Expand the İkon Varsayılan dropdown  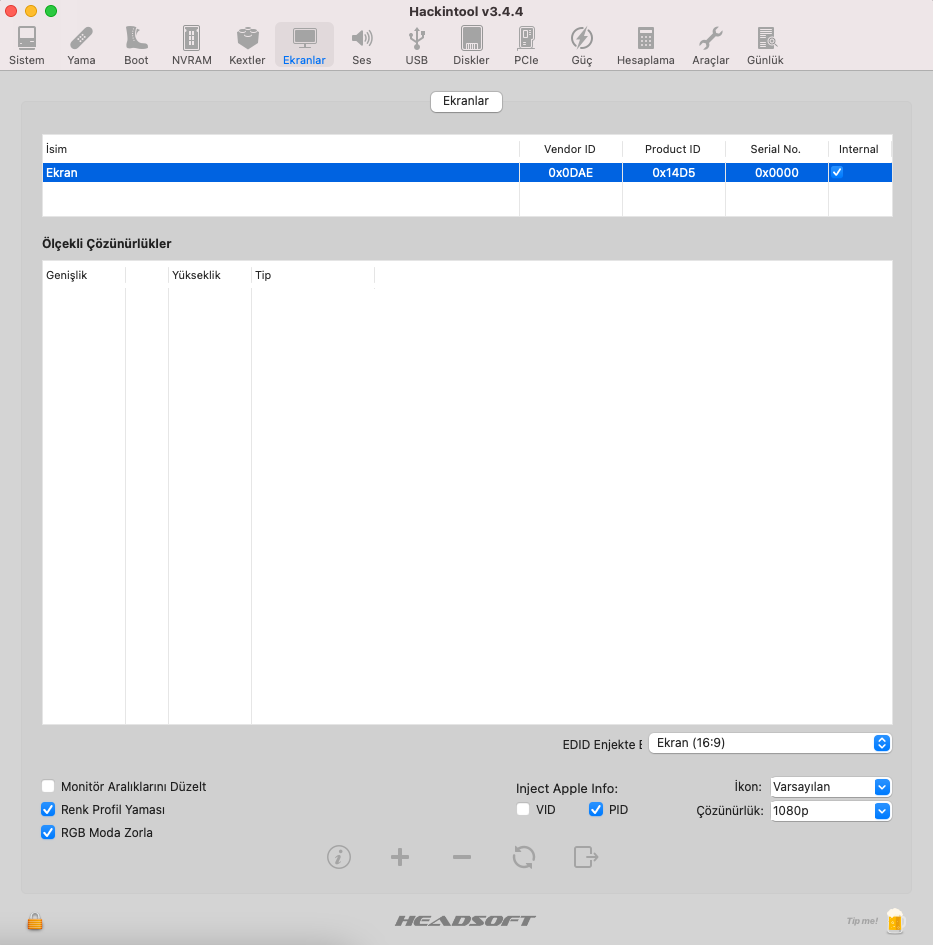(830, 787)
